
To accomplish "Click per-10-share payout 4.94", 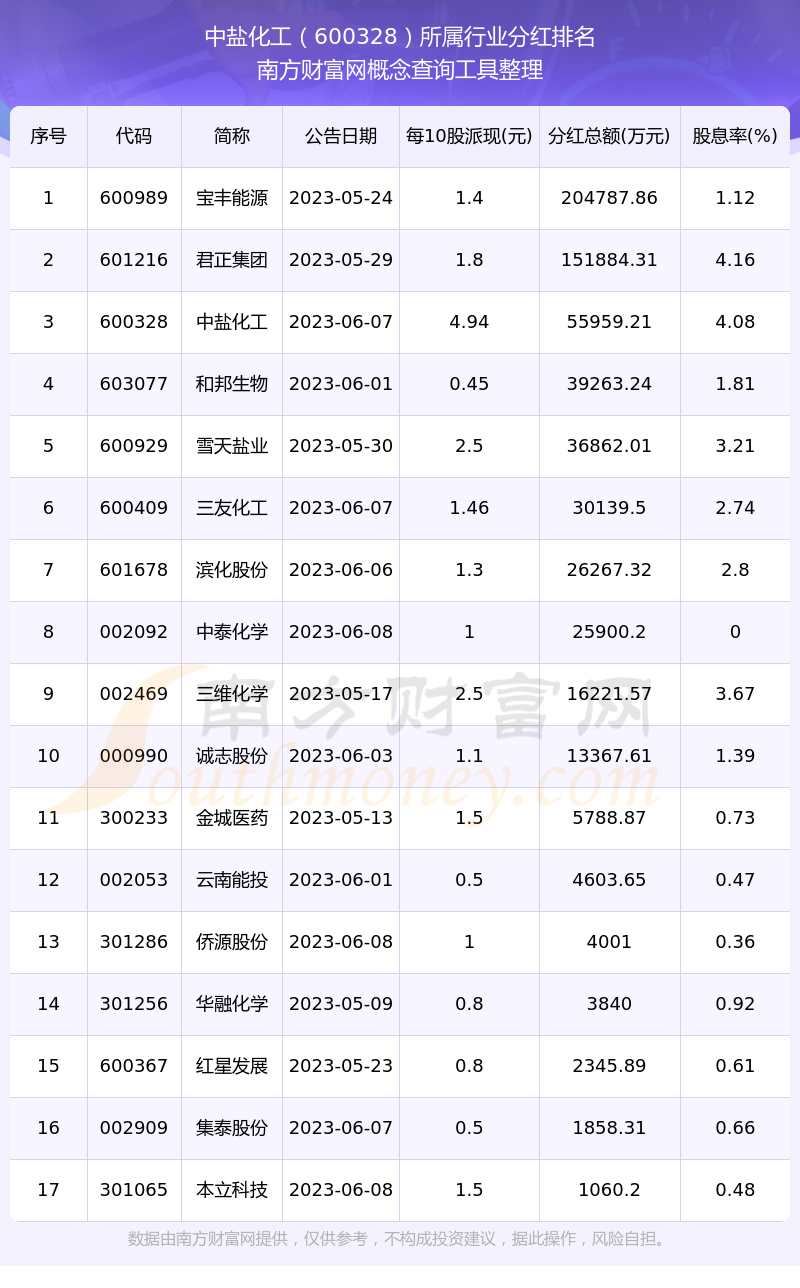I will point(469,322).
